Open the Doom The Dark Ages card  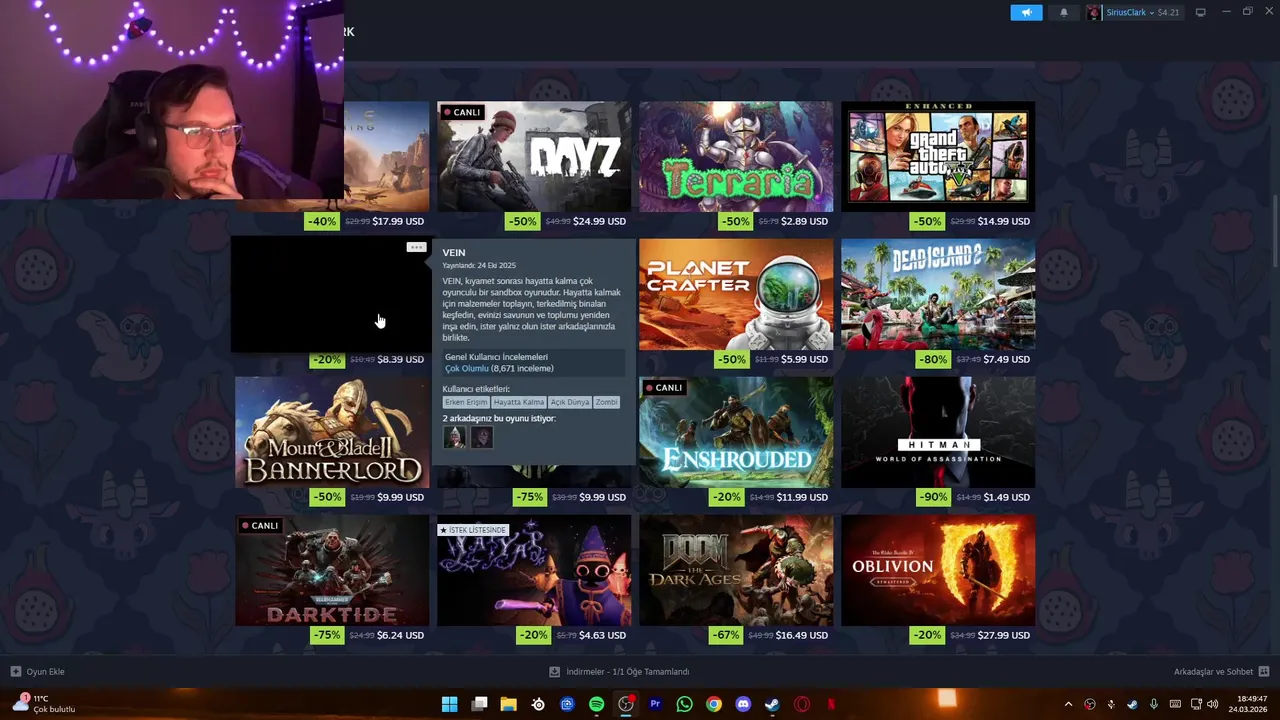(736, 571)
